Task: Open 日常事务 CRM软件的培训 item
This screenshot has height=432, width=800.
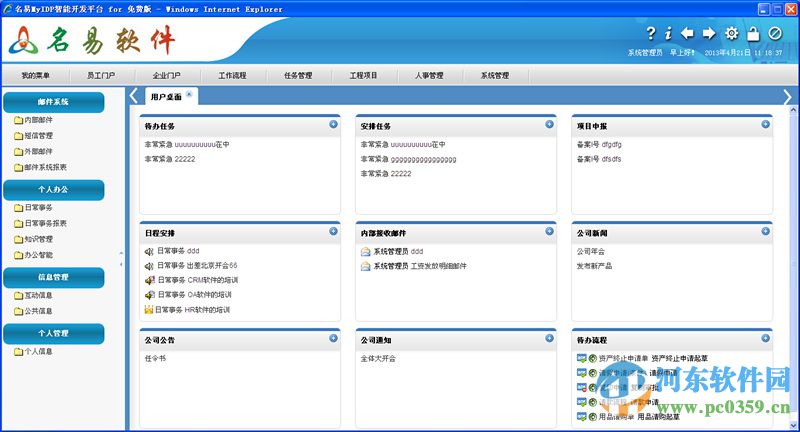Action: 198,280
